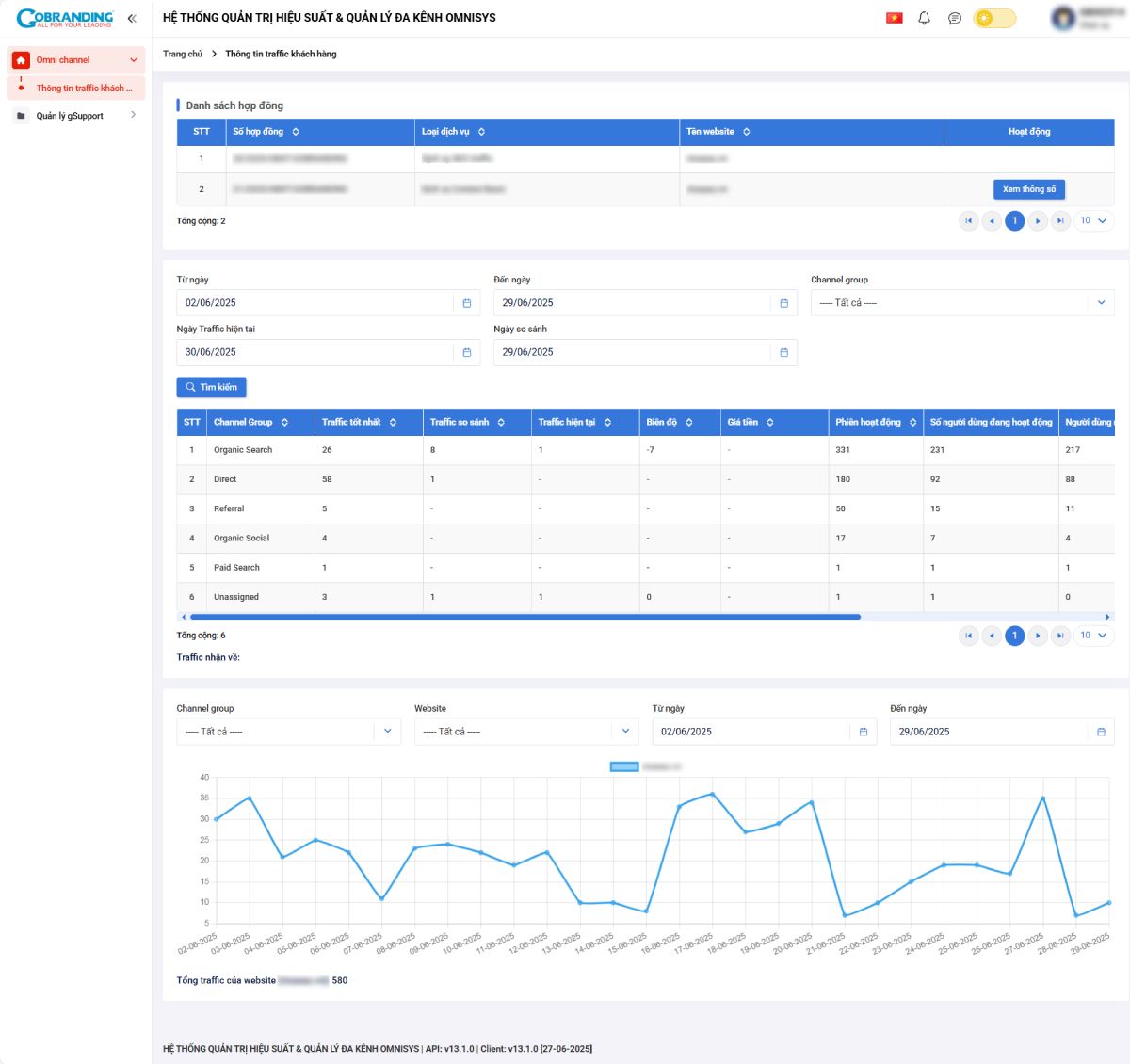Toggle the light/dark theme switch
The width and height of the screenshot is (1130, 1064).
tap(994, 18)
